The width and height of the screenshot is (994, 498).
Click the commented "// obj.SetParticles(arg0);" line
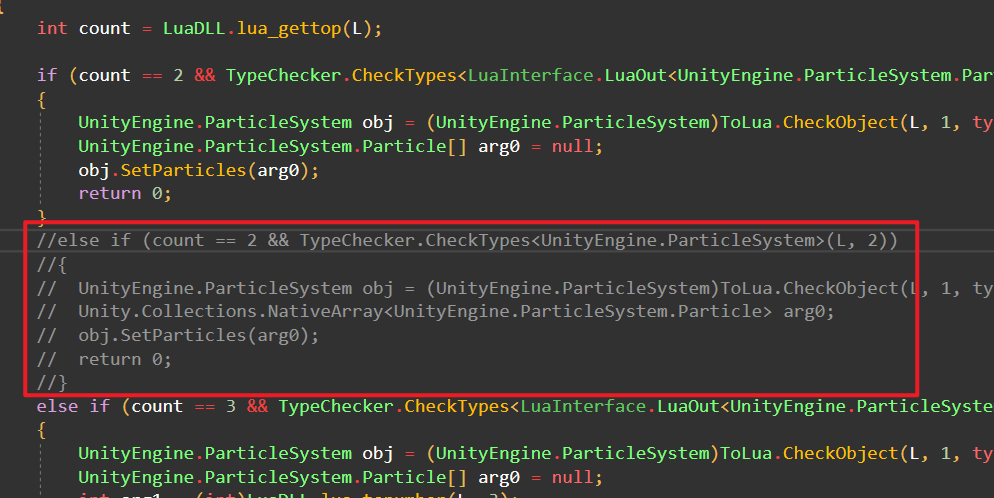(178, 336)
